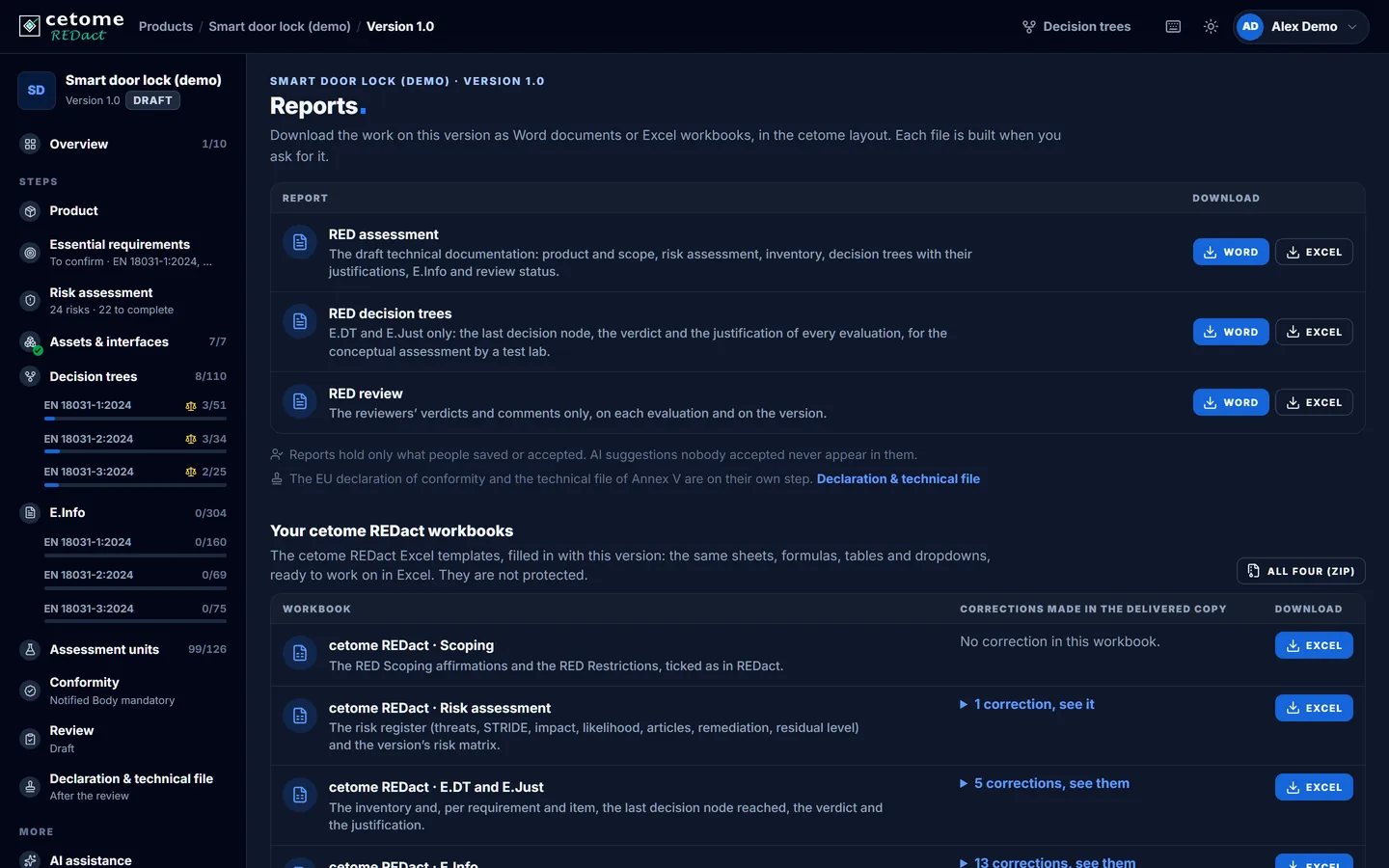Viewport: 1389px width, 868px height.
Task: Open the Conformity step icon
Action: tap(30, 691)
